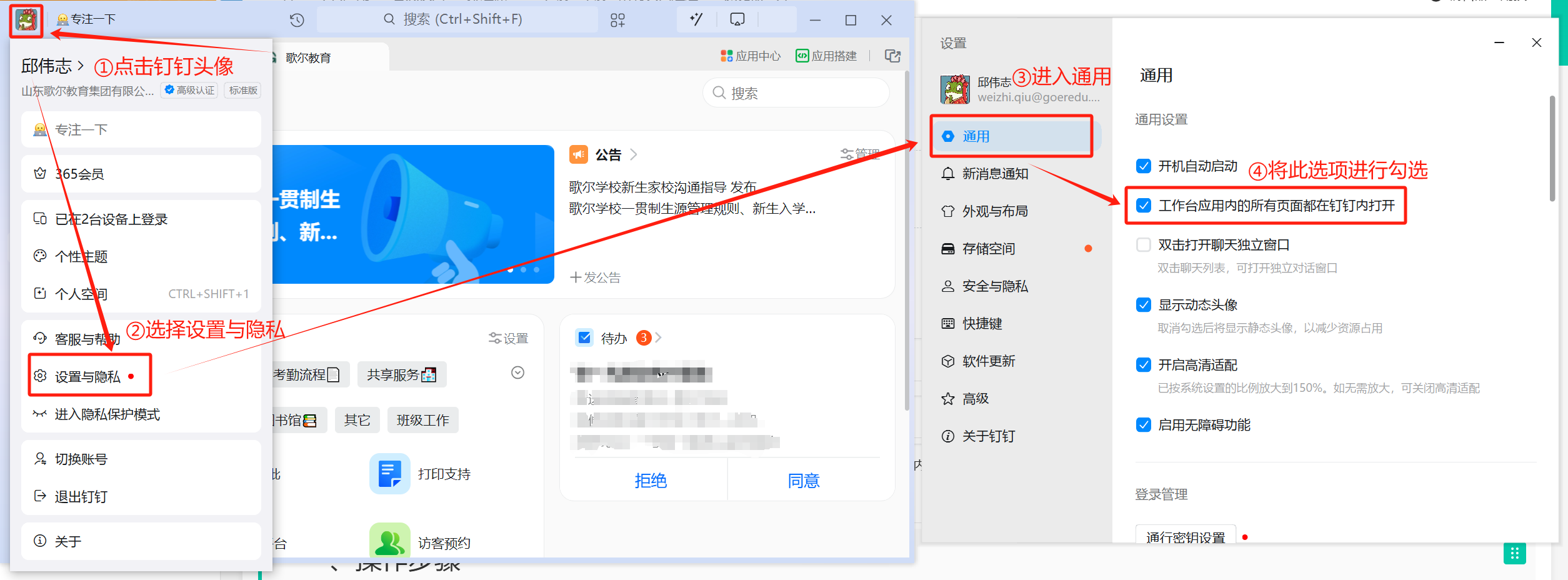Toggle 工作台应用内的所有页面都在钉钉内打开 checkbox

point(1144,206)
